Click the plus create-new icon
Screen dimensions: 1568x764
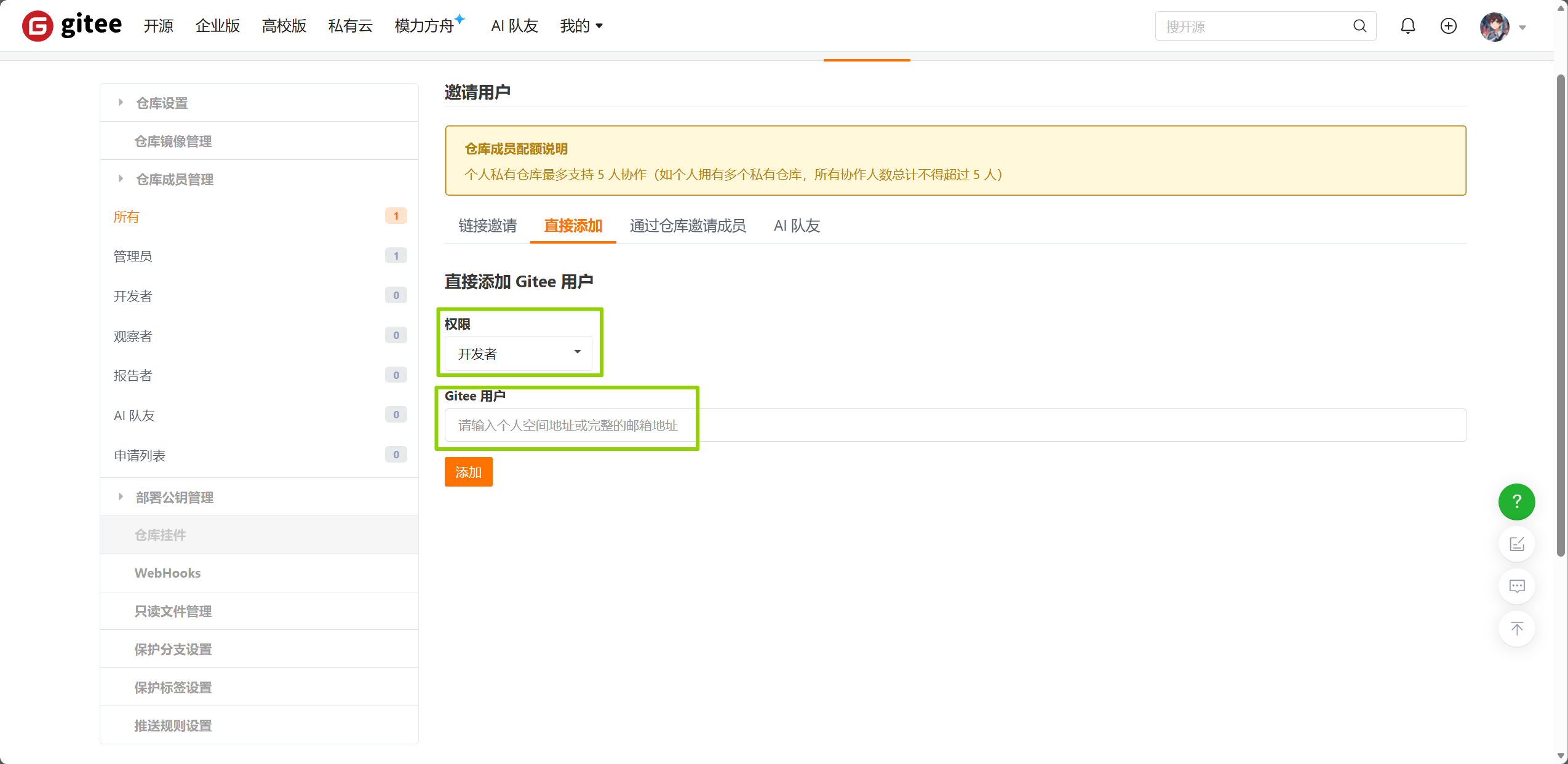click(x=1448, y=26)
